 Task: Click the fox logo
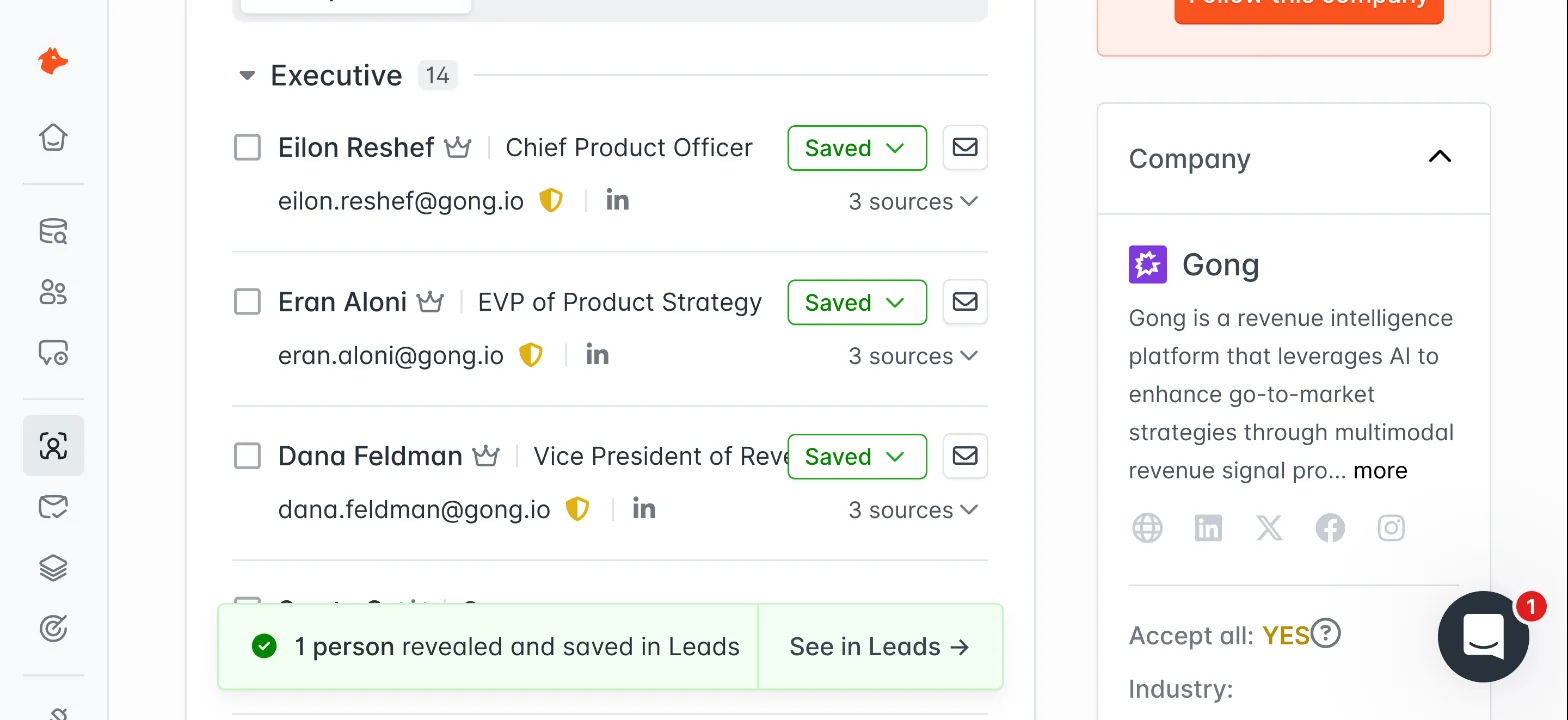(x=53, y=62)
